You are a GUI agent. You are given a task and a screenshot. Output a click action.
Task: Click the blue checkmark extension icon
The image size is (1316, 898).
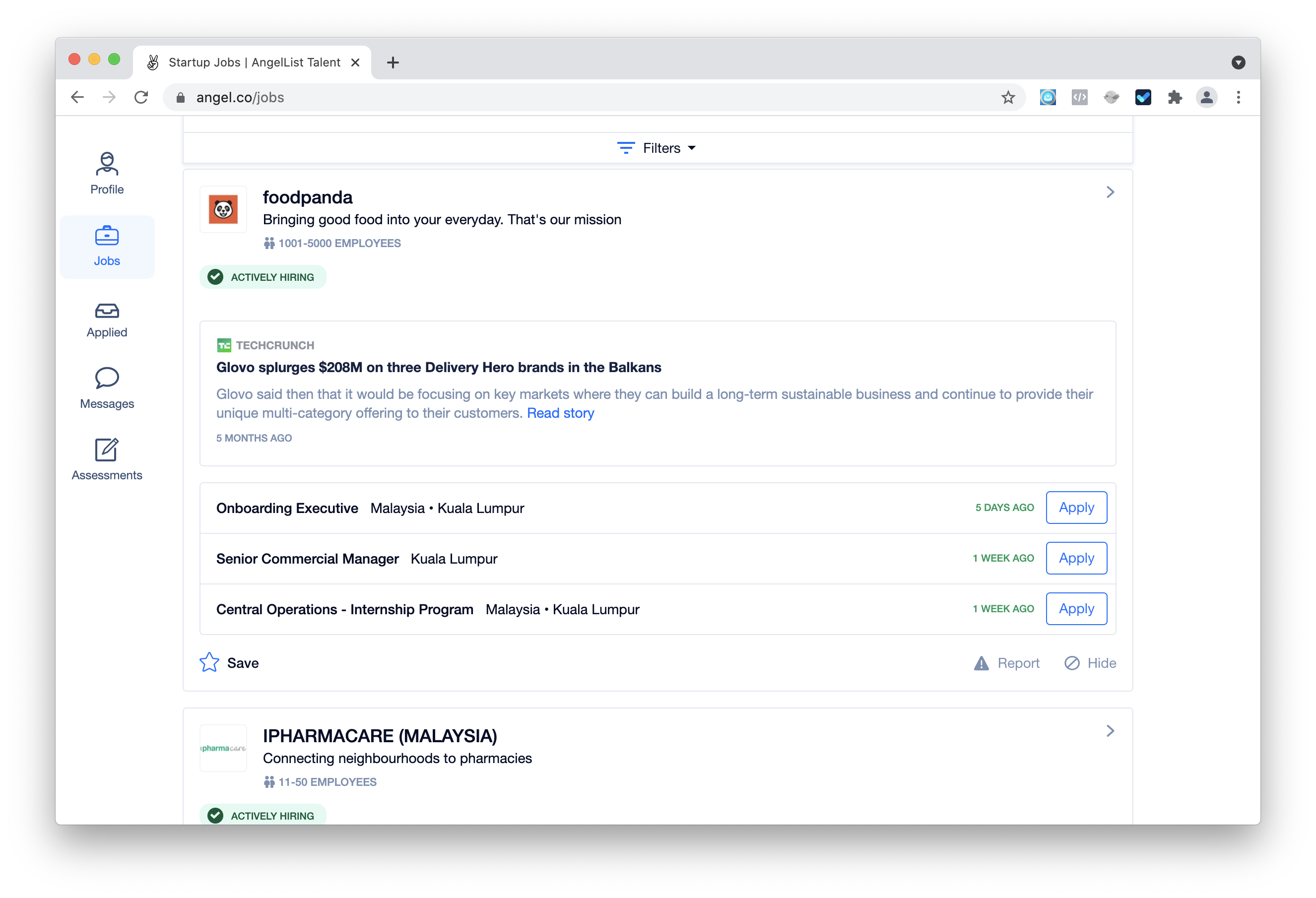coord(1143,97)
